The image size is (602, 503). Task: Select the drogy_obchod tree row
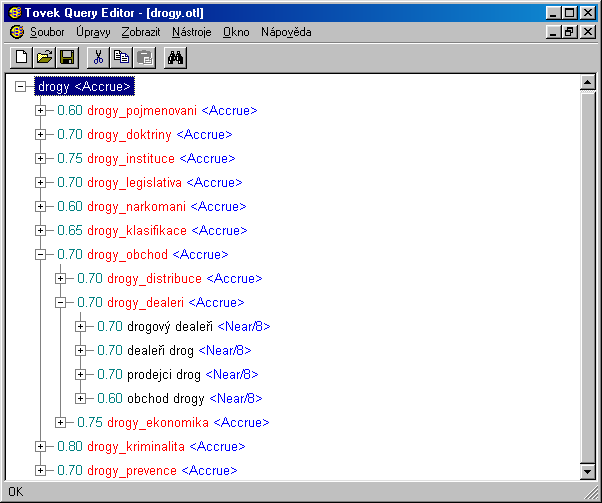(x=143, y=255)
